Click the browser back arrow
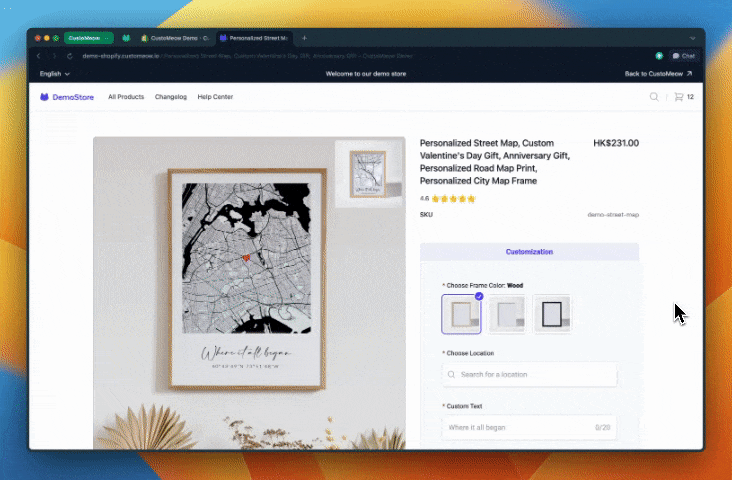Image resolution: width=732 pixels, height=480 pixels. (39, 56)
